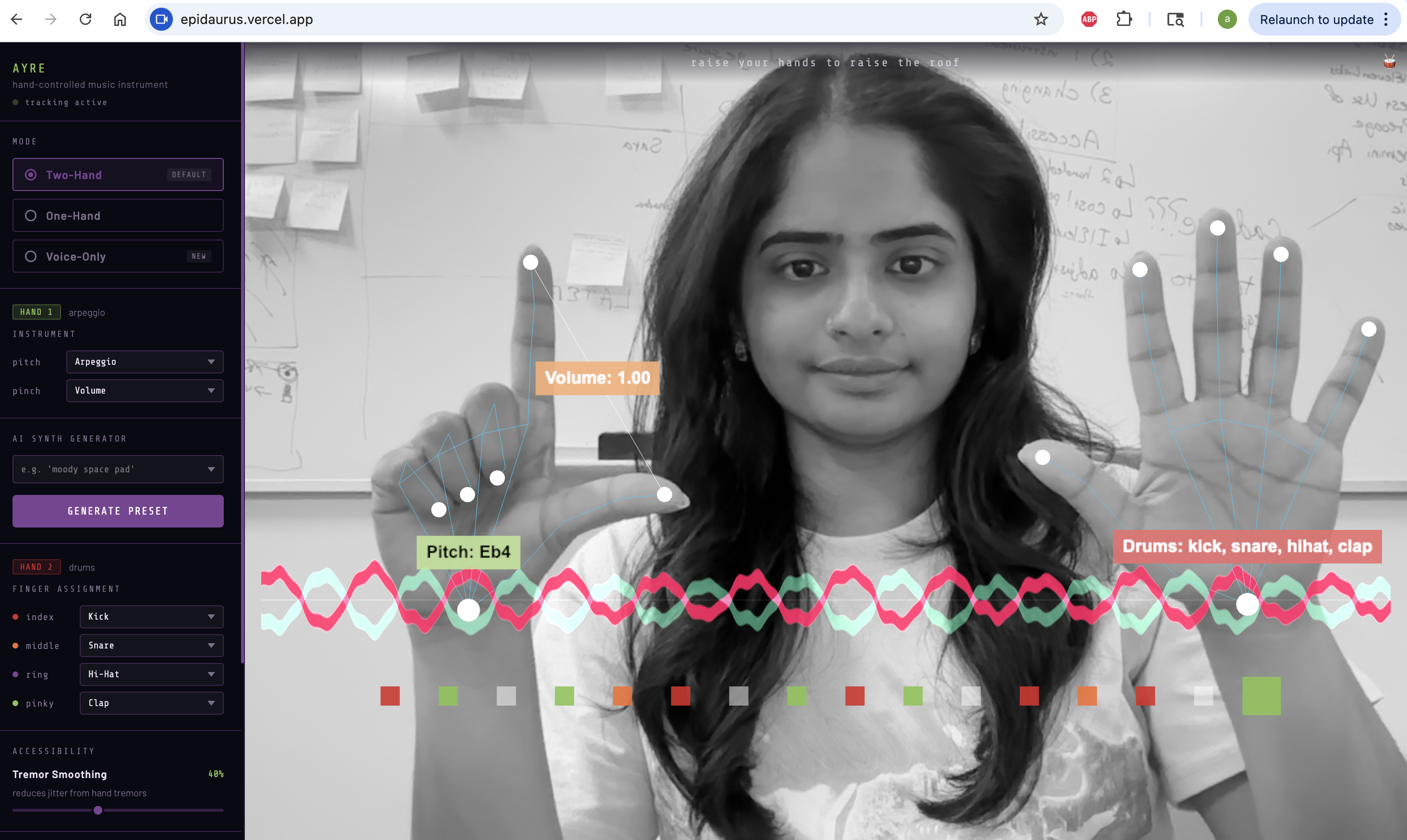The width and height of the screenshot is (1407, 840).
Task: Click the Generate Preset button
Action: click(x=118, y=511)
